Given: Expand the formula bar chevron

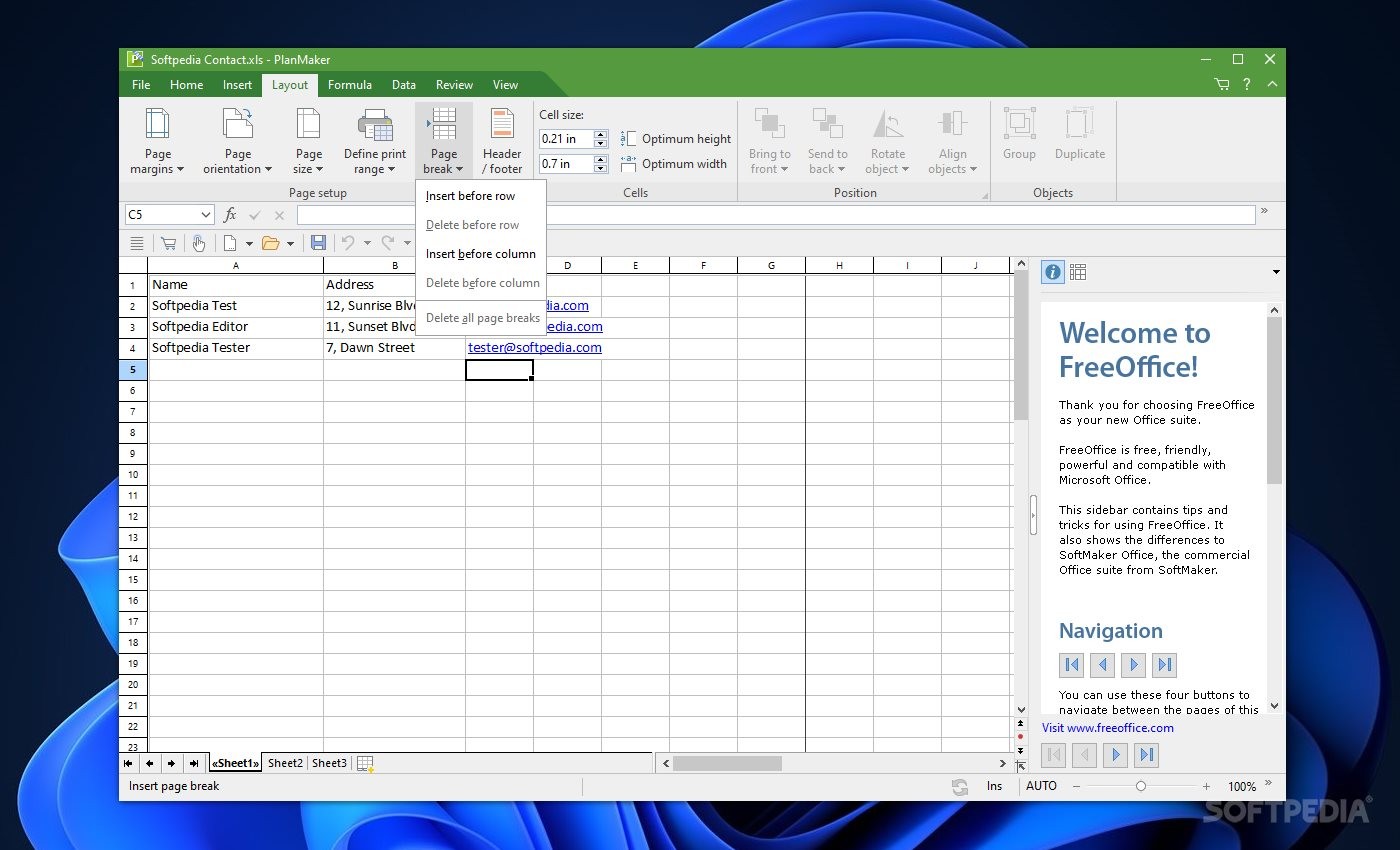Looking at the screenshot, I should 1265,211.
